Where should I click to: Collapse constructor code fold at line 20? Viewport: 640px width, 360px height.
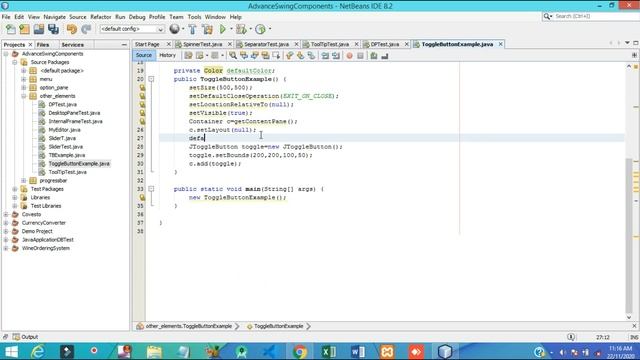coord(151,79)
